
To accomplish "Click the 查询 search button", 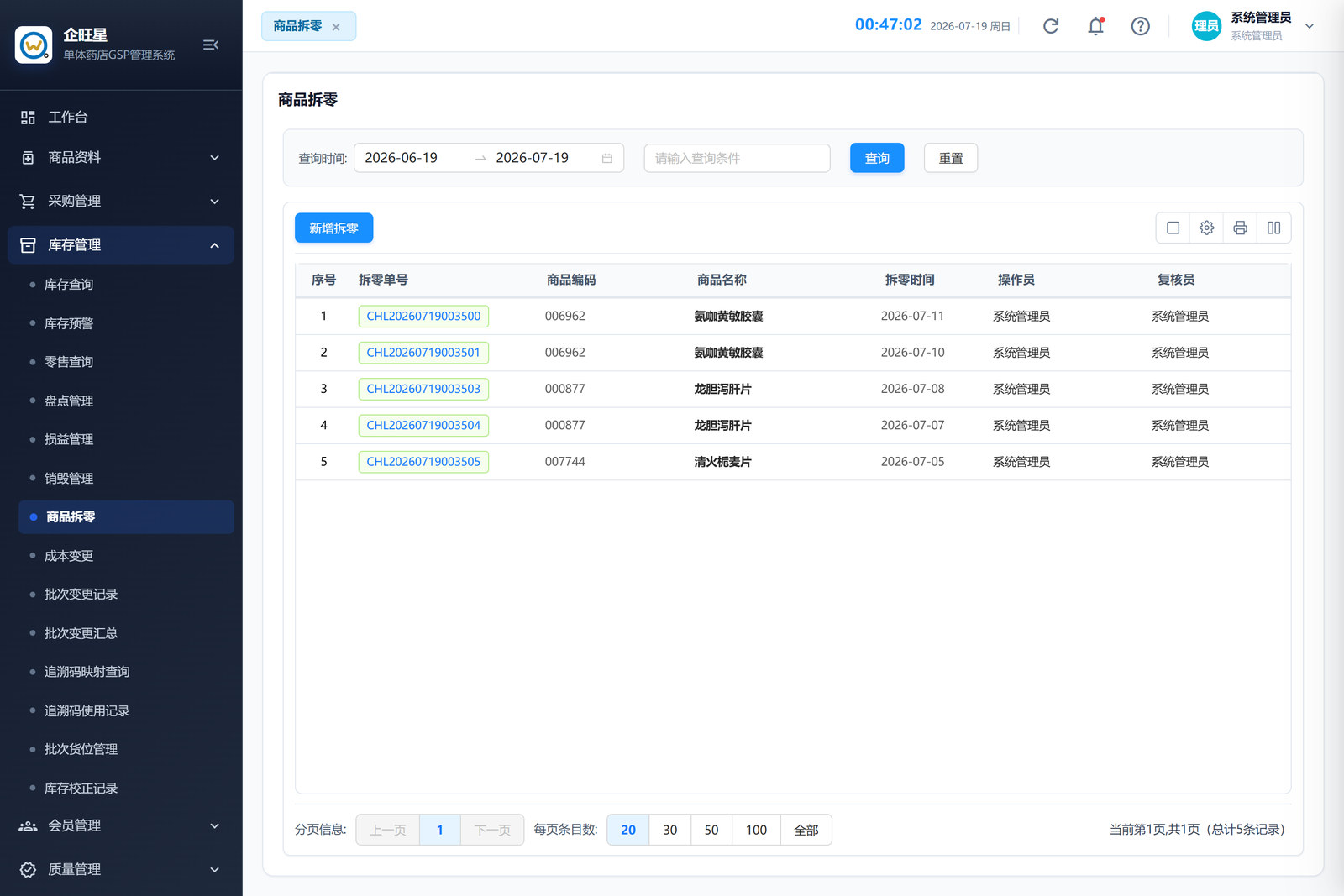I will point(877,158).
